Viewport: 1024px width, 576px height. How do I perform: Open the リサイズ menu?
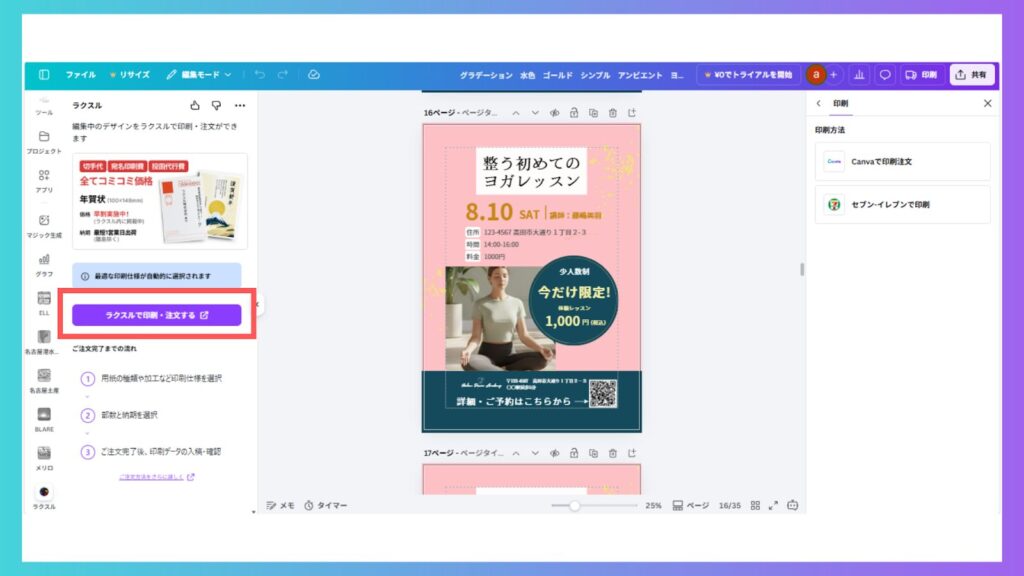pyautogui.click(x=129, y=75)
